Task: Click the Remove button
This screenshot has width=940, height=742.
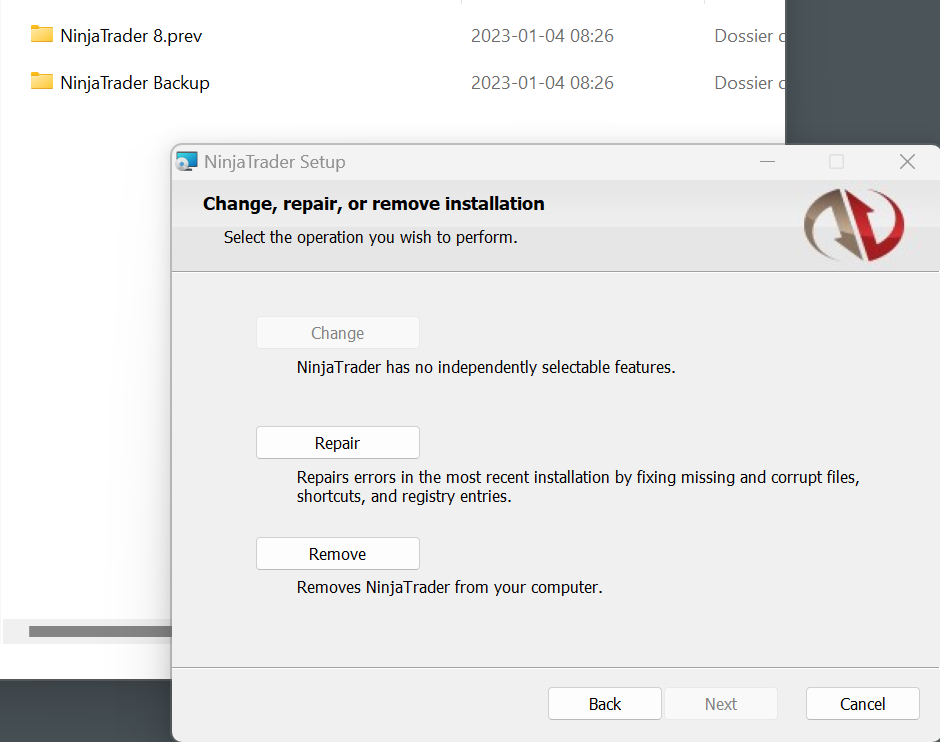Action: [x=338, y=553]
